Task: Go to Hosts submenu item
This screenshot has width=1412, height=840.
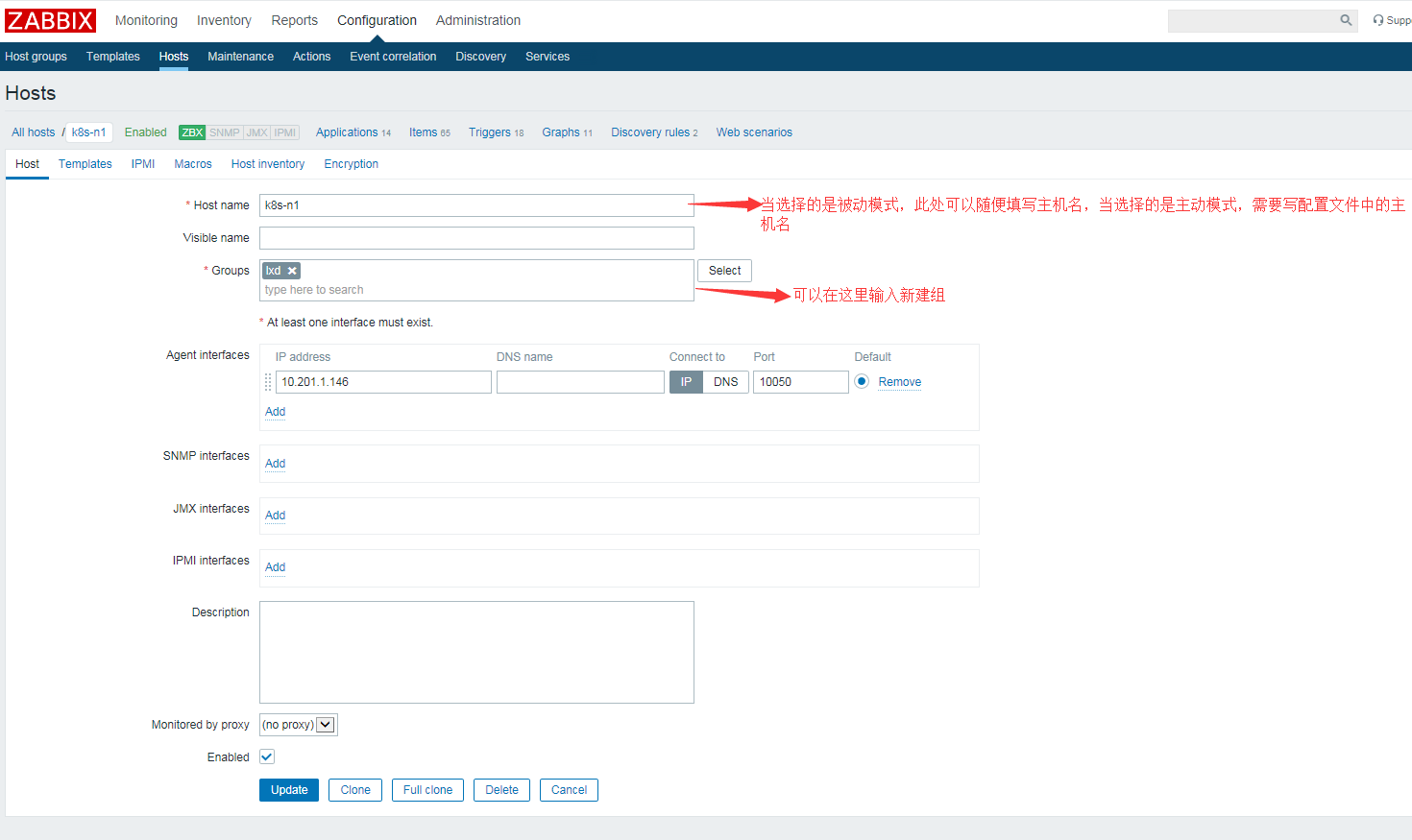Action: (x=174, y=57)
